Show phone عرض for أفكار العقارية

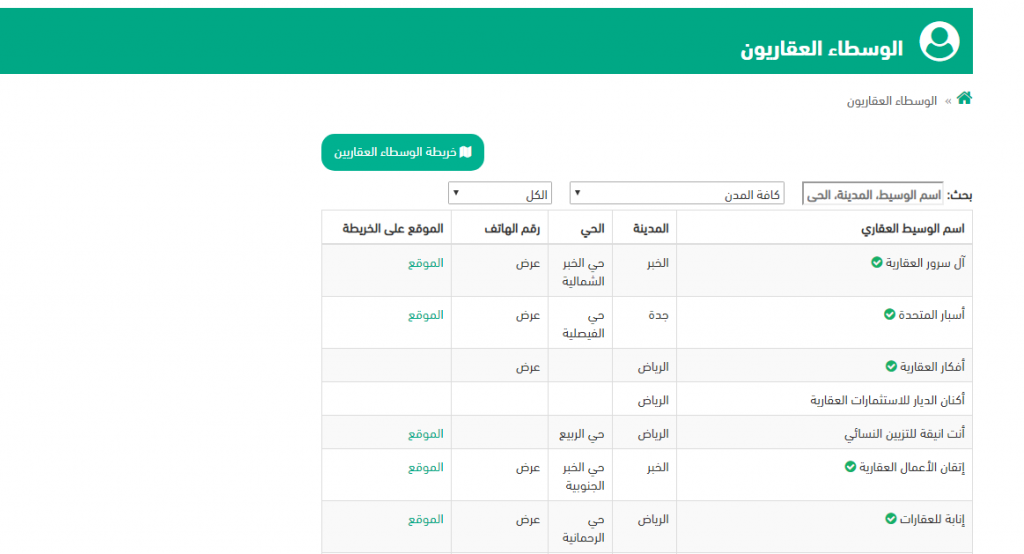click(528, 367)
